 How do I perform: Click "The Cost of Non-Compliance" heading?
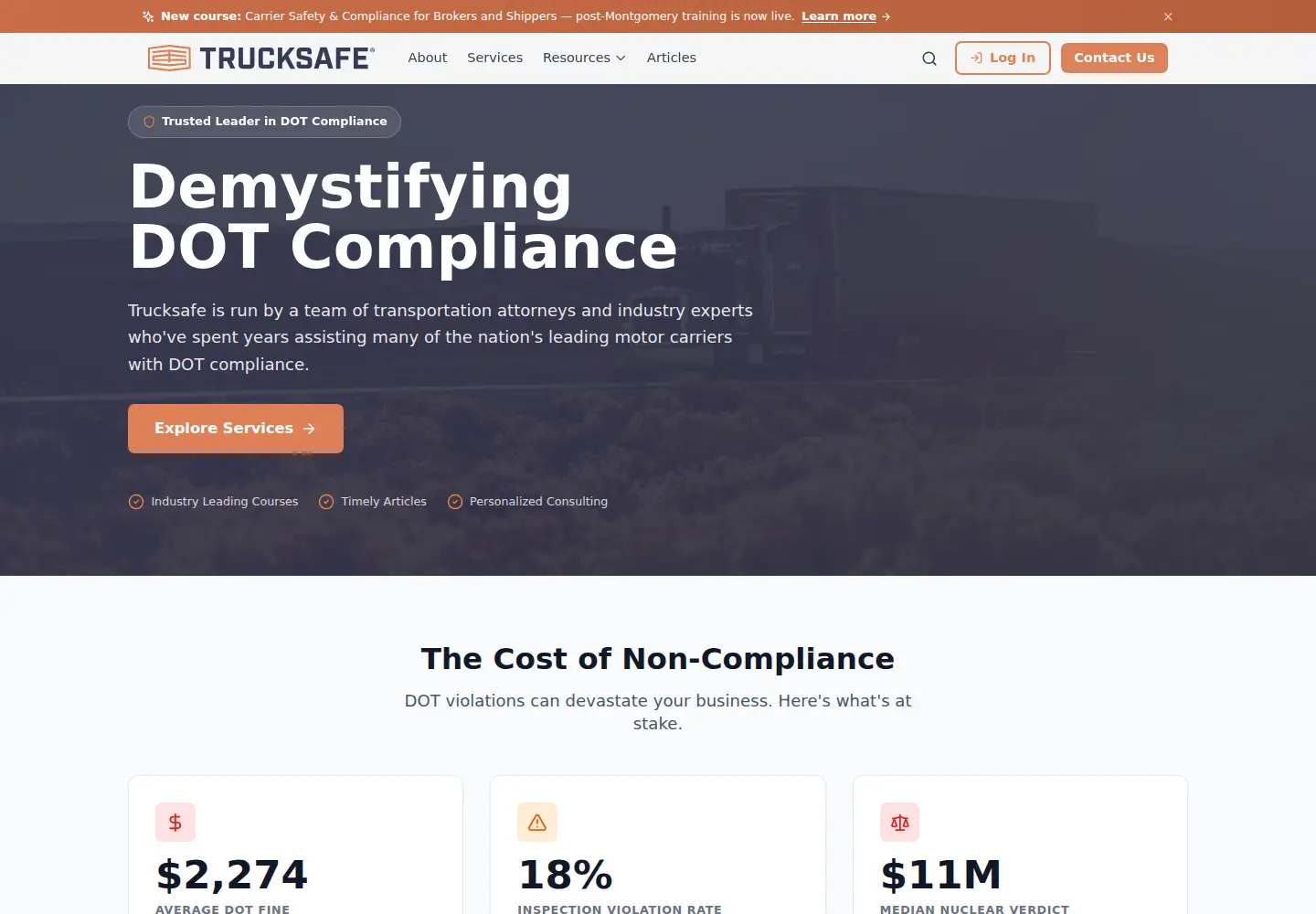coord(658,659)
